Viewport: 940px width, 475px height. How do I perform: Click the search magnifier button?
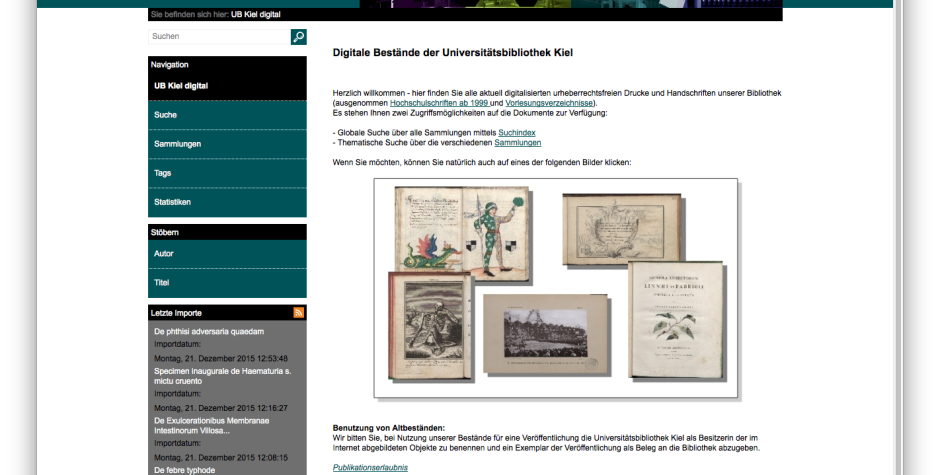tap(299, 37)
